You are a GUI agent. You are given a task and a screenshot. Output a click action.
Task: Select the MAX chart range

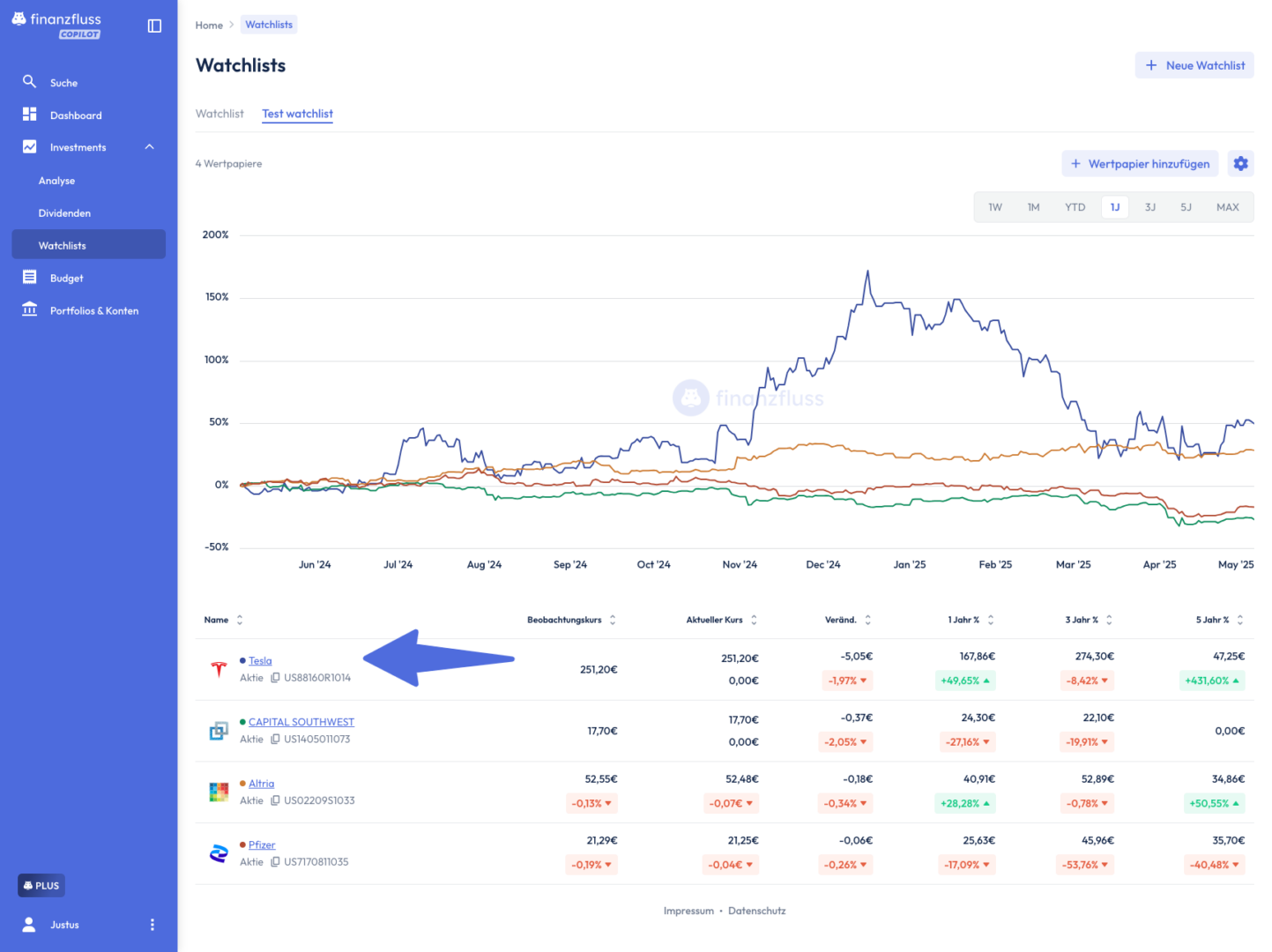pos(1228,207)
